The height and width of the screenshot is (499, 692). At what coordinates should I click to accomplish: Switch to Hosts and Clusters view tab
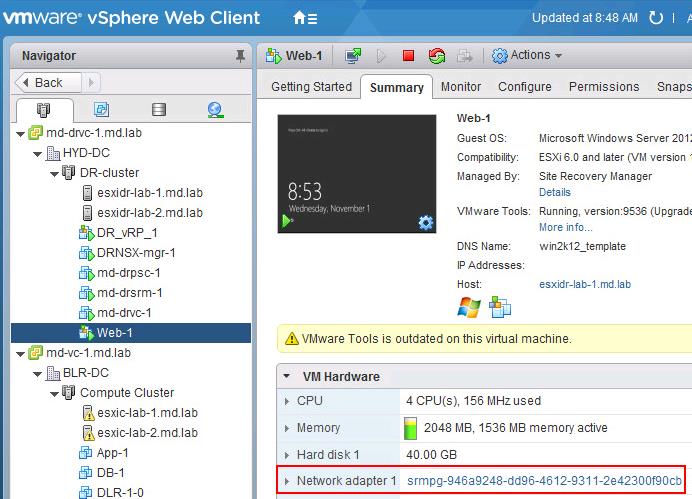coord(43,109)
